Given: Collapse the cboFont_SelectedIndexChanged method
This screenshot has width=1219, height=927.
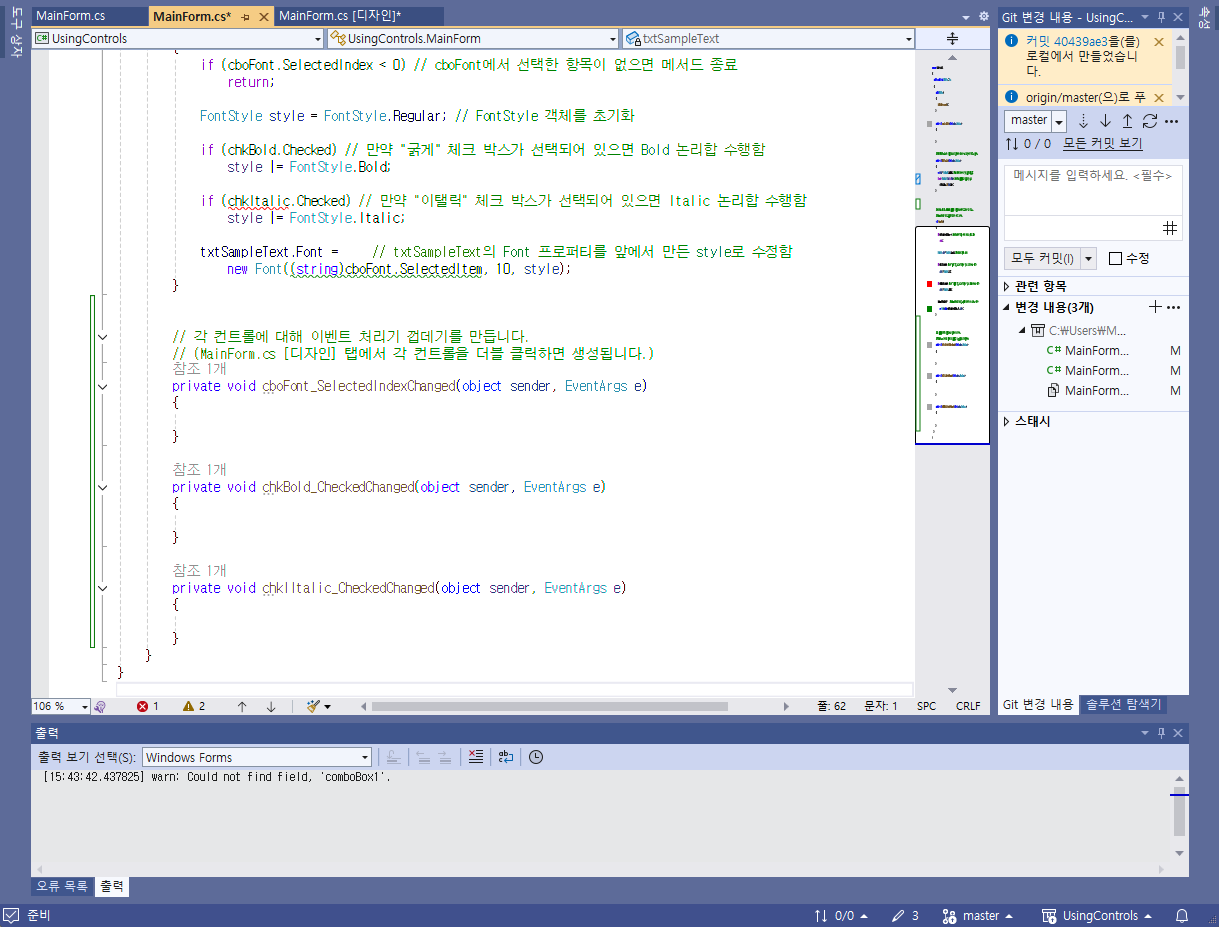Looking at the screenshot, I should pos(102,386).
